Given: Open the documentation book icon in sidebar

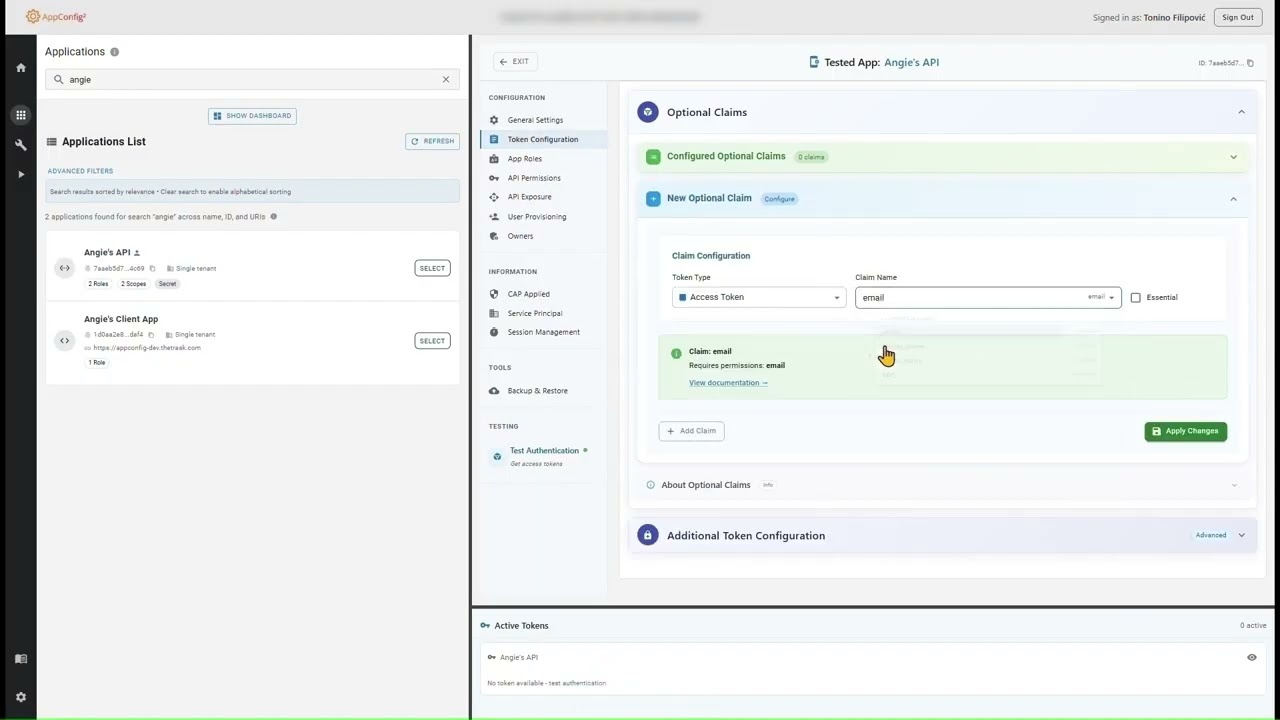Looking at the screenshot, I should tap(20, 659).
